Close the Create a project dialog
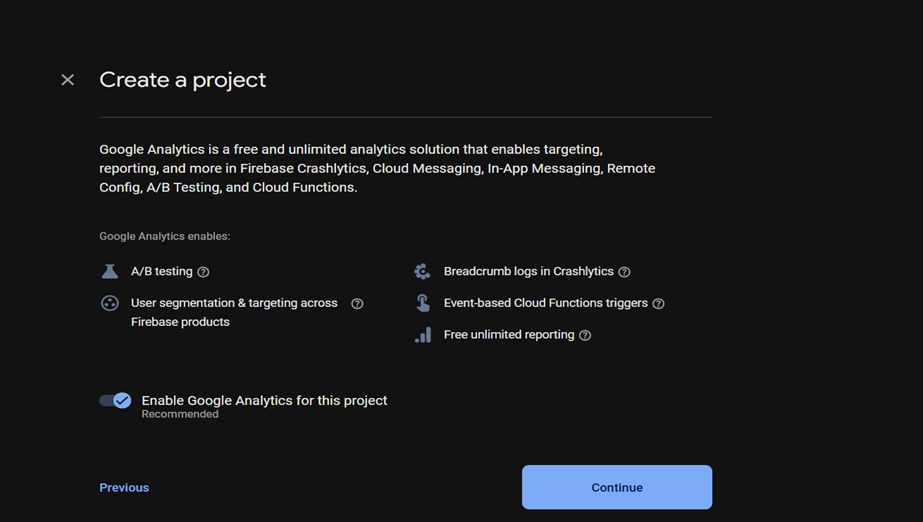The image size is (923, 522). tap(68, 80)
